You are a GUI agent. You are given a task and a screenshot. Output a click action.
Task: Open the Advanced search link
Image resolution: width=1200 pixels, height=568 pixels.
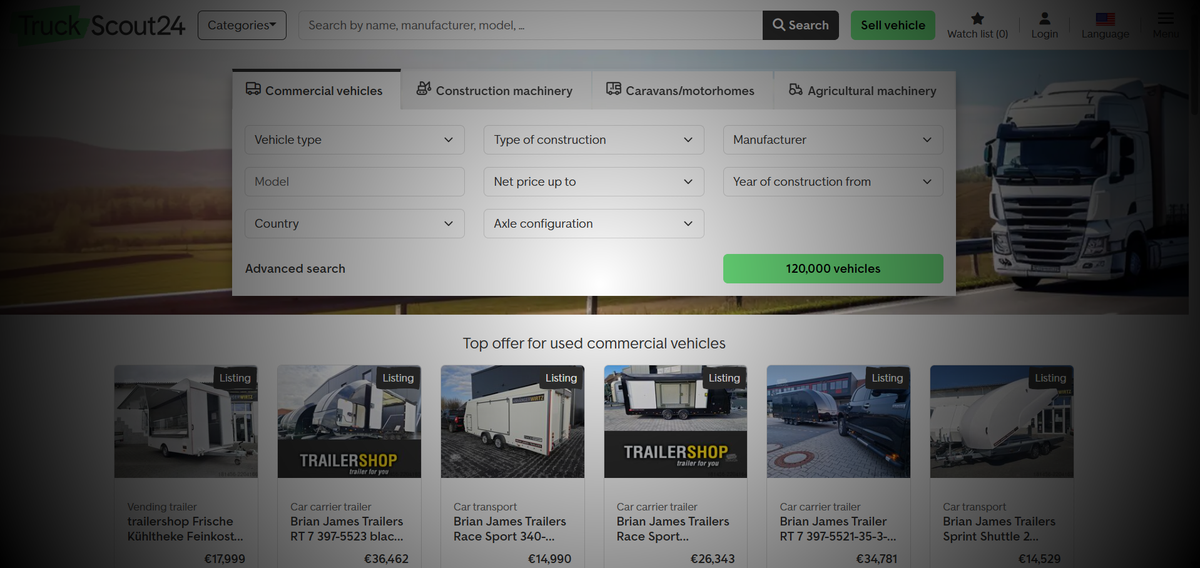tap(295, 269)
